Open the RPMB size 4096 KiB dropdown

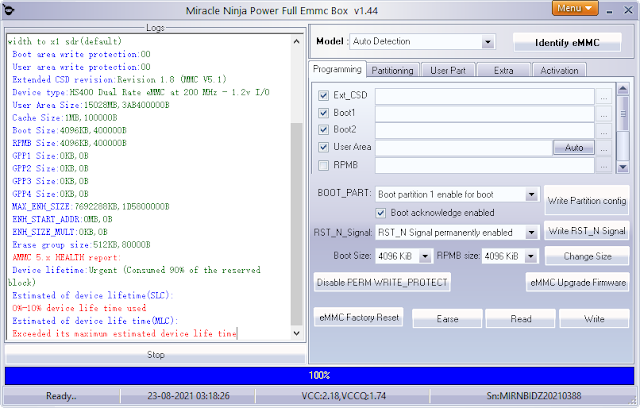531,256
